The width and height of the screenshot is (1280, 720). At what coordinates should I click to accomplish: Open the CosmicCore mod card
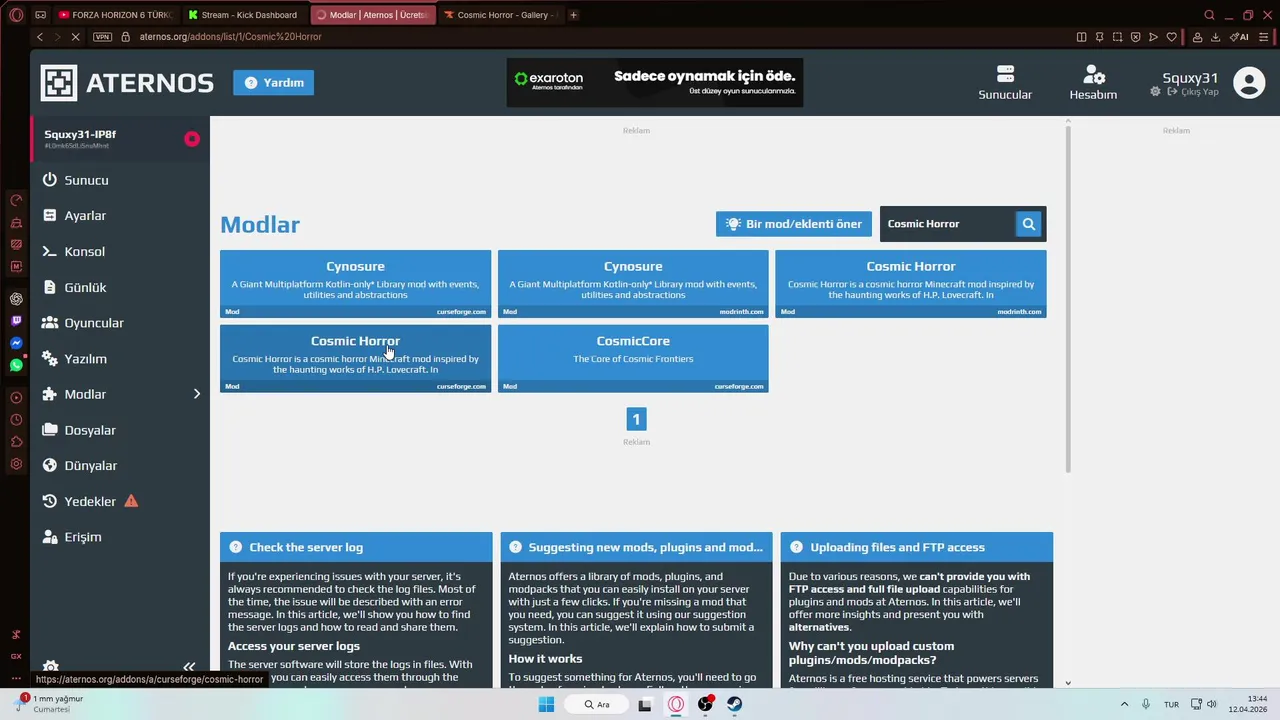(x=633, y=358)
